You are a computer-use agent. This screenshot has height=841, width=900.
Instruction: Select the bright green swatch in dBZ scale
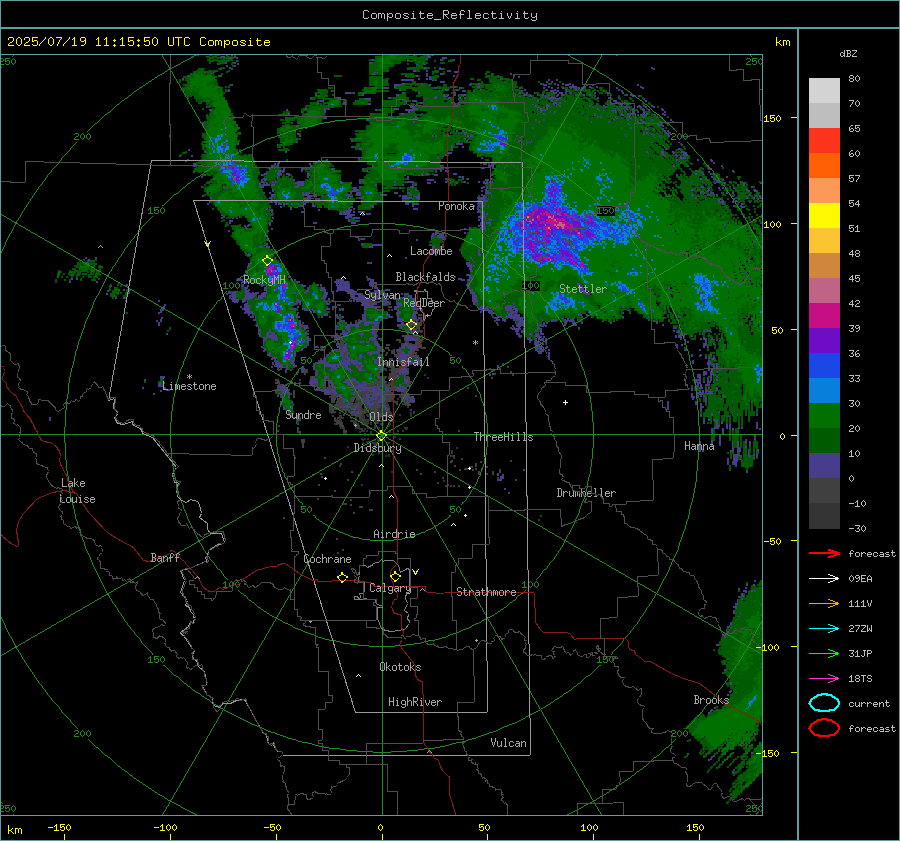click(x=824, y=416)
